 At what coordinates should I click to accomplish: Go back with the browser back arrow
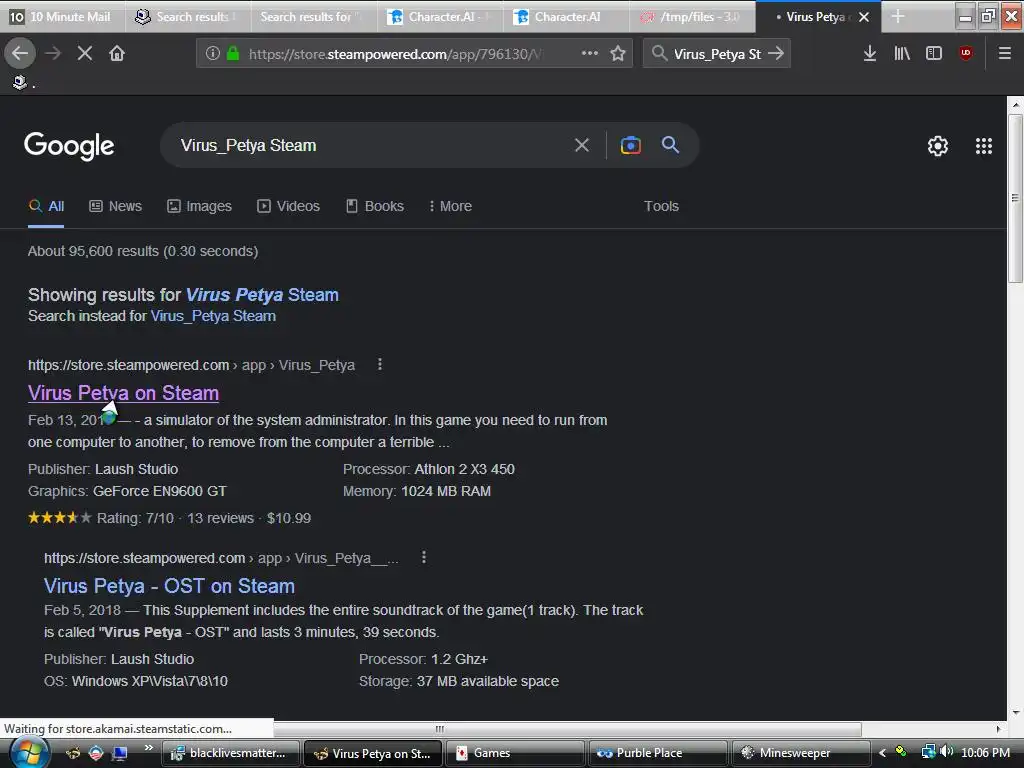(x=20, y=54)
